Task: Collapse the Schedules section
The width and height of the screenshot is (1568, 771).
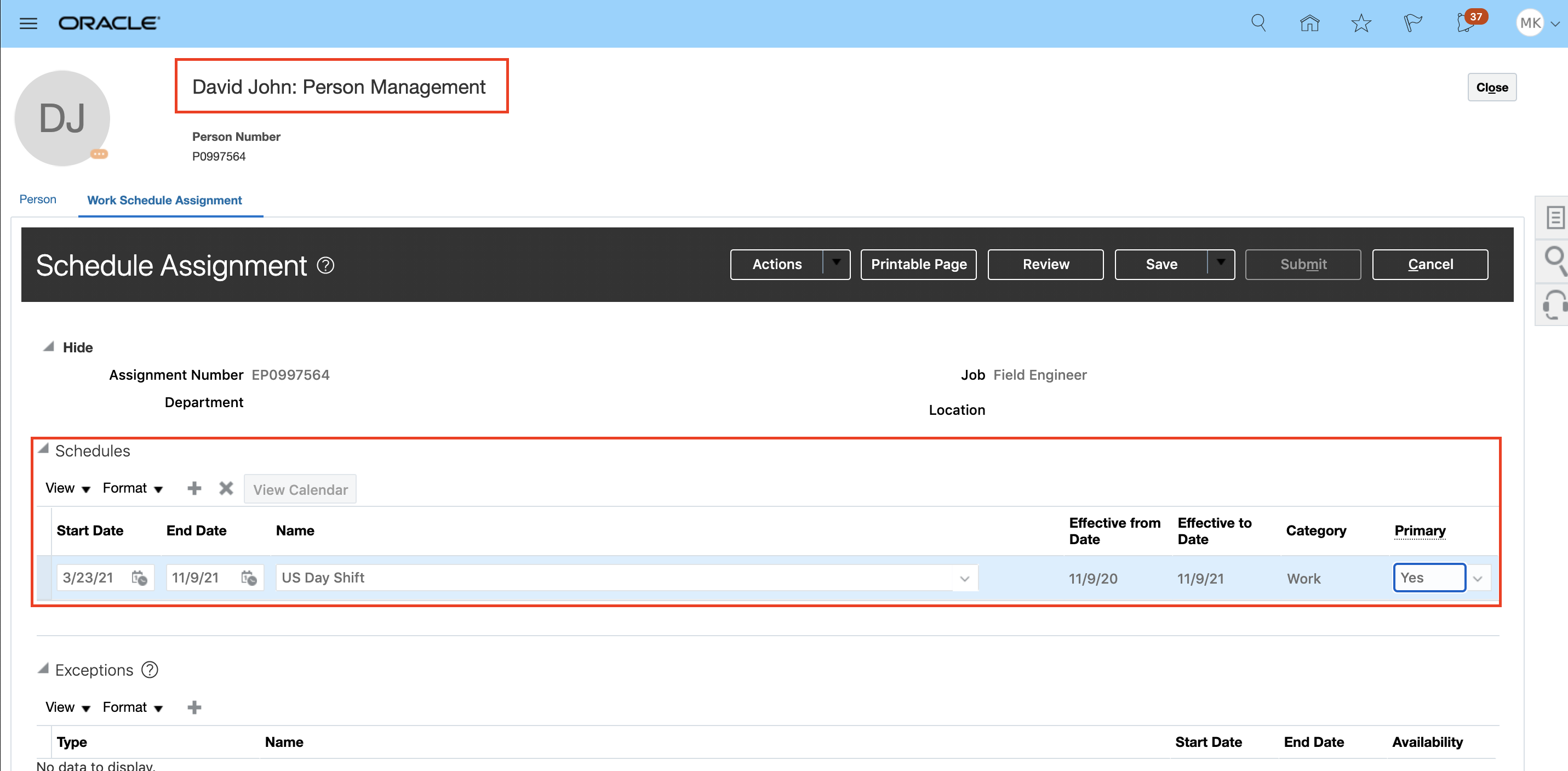Action: (x=43, y=449)
